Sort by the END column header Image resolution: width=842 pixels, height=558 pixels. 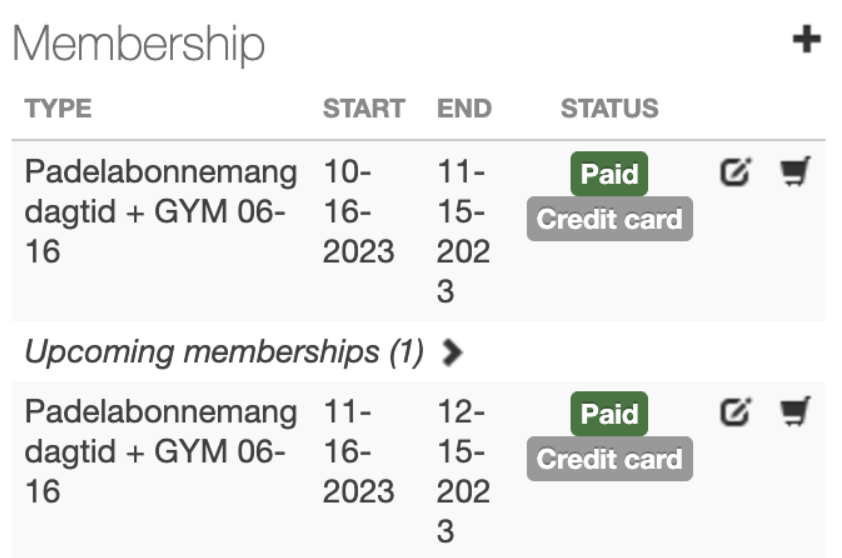point(464,108)
